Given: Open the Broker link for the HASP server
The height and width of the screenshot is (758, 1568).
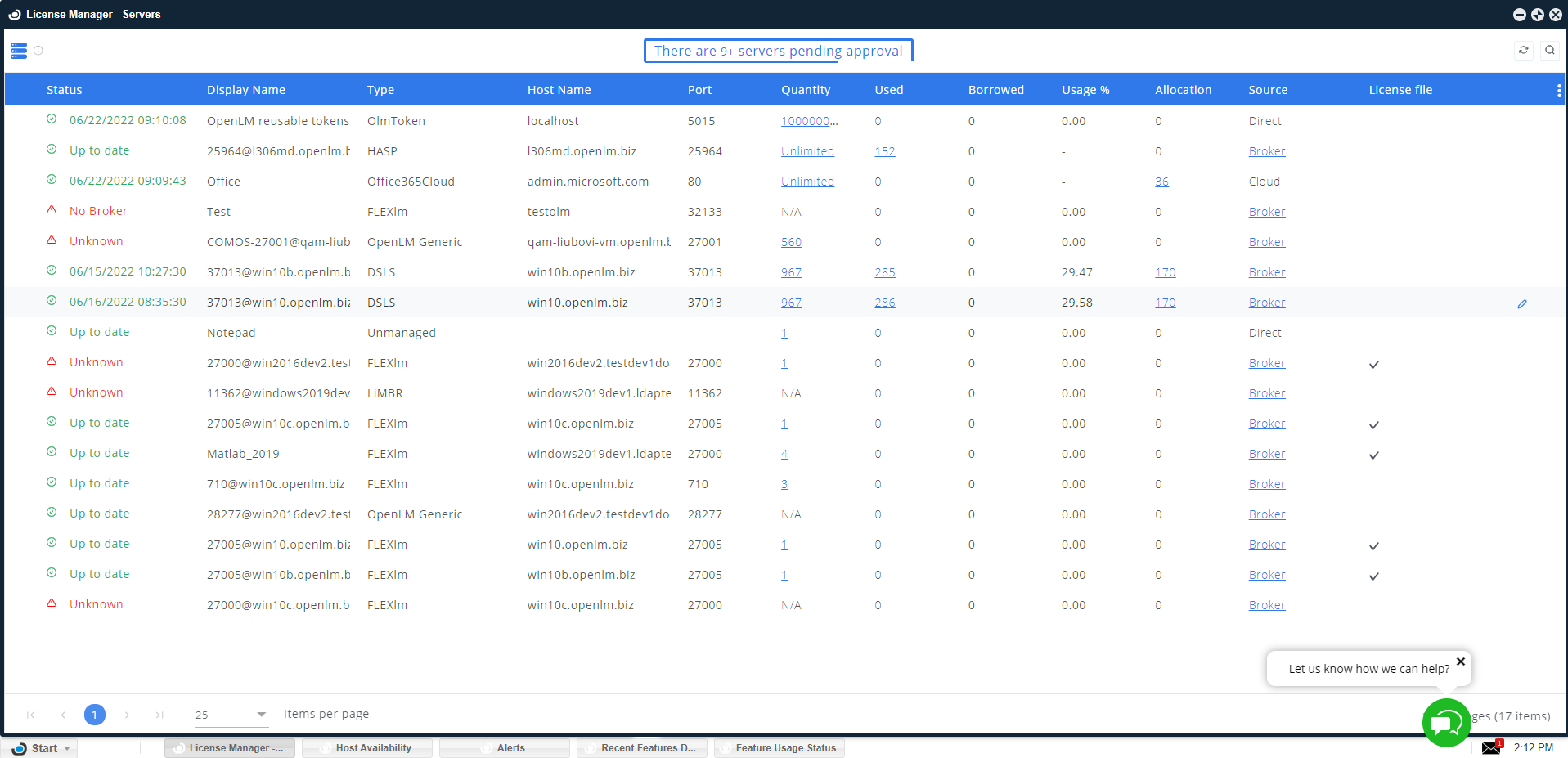Looking at the screenshot, I should point(1266,150).
